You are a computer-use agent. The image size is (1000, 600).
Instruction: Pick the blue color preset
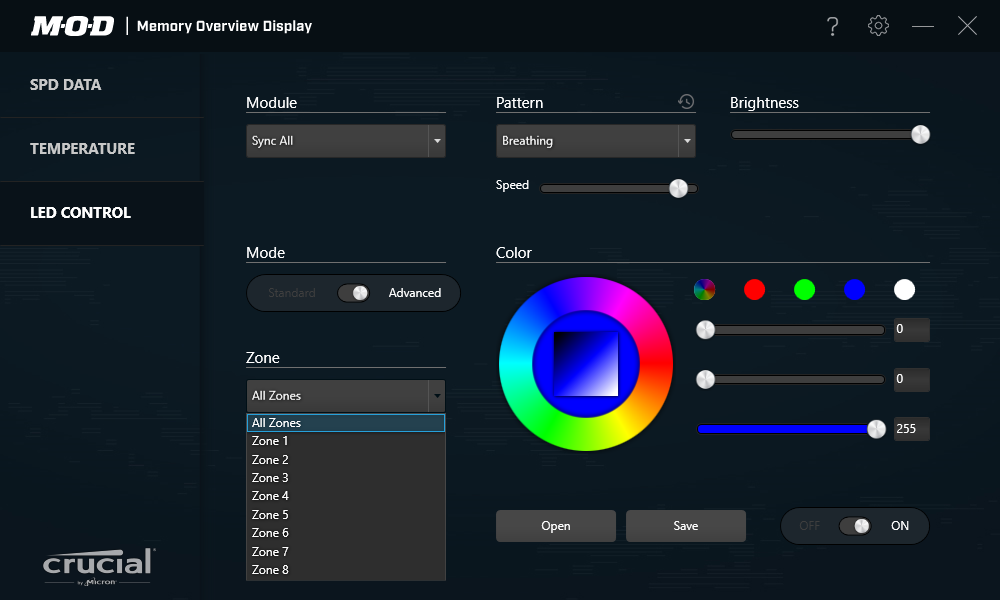pyautogui.click(x=854, y=290)
